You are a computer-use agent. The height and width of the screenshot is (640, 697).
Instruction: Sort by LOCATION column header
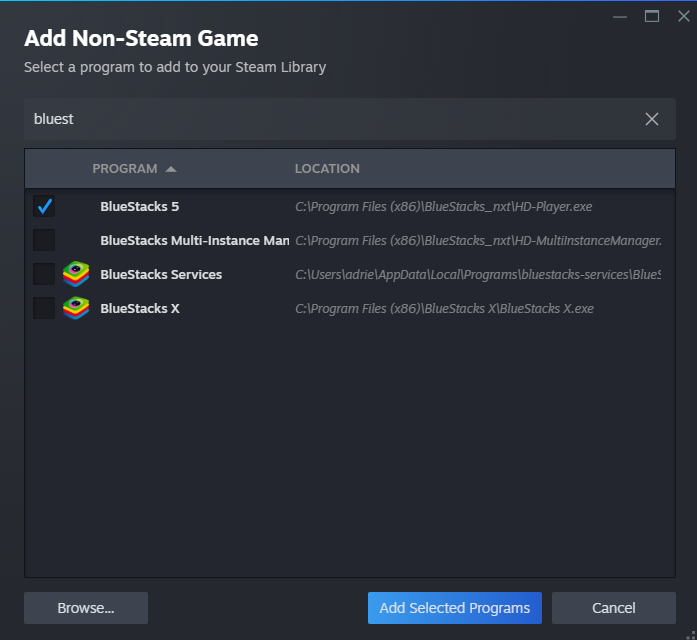327,169
